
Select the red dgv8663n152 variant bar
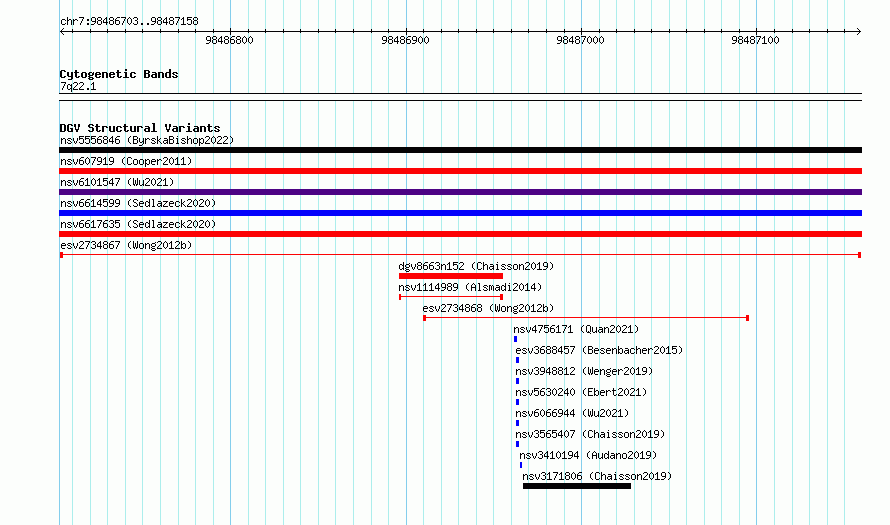tap(451, 276)
